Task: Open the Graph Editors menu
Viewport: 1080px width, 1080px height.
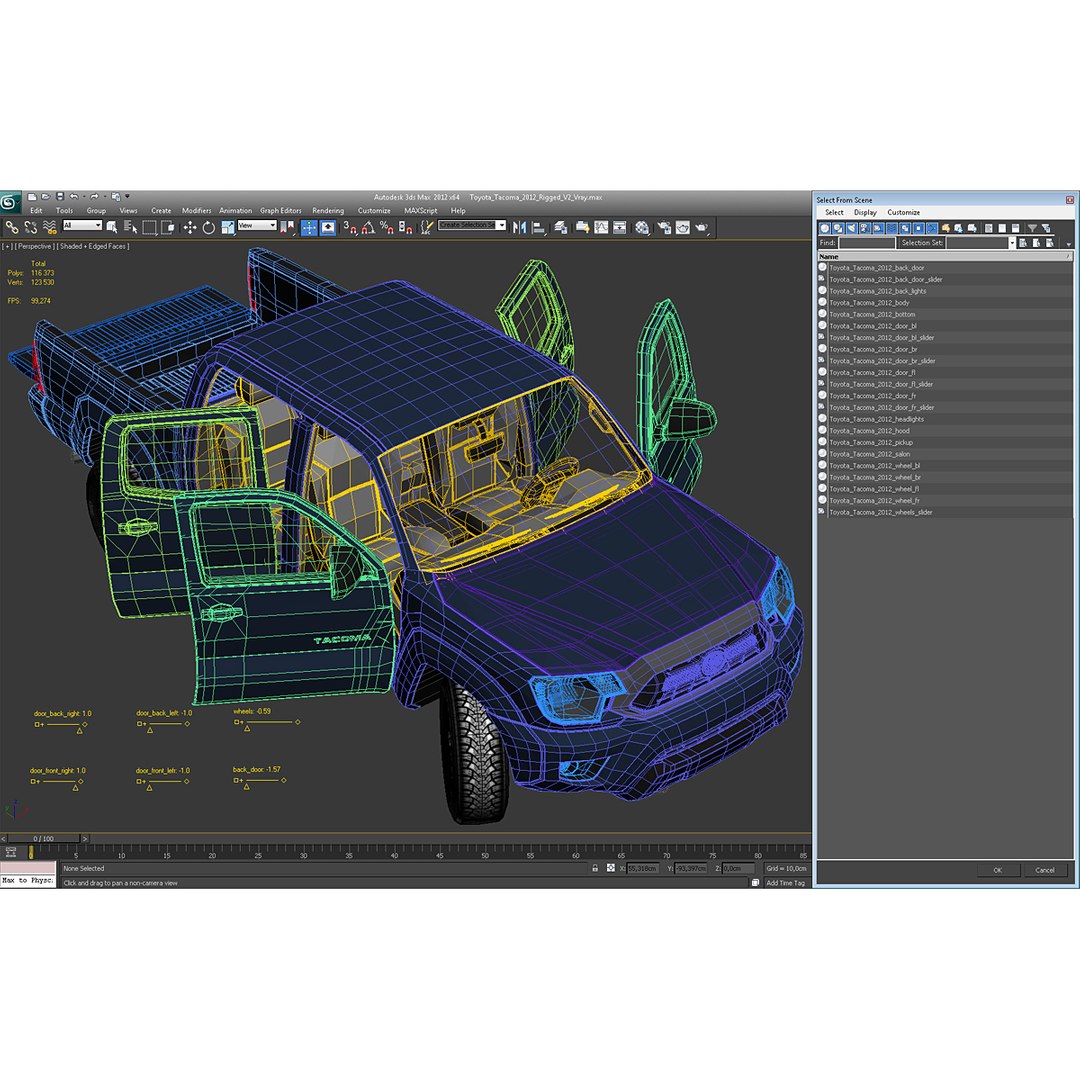Action: point(280,211)
